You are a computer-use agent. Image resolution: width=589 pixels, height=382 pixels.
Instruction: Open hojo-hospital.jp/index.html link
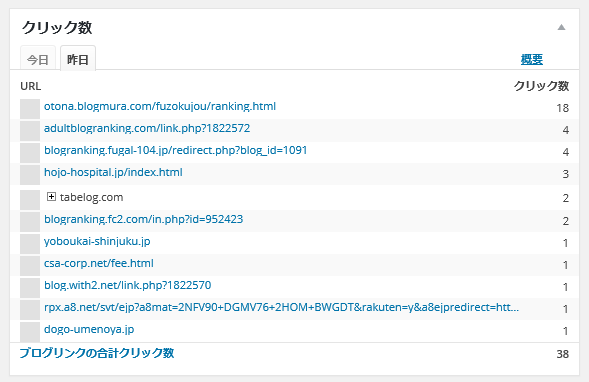[x=113, y=172]
